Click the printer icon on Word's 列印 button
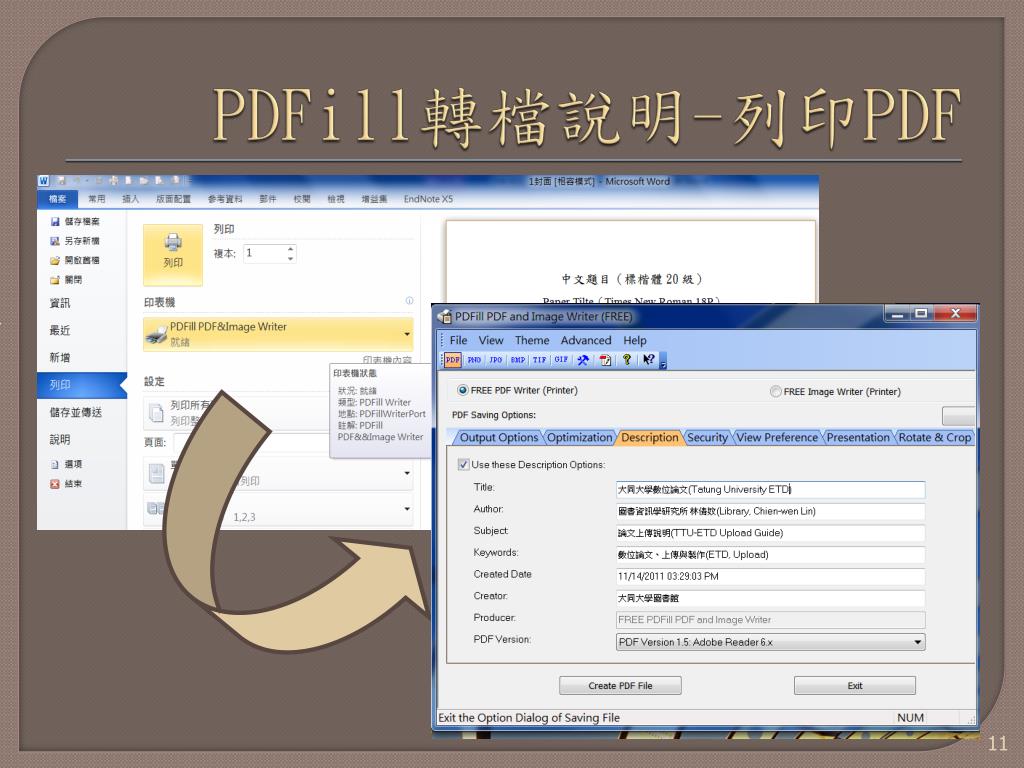Viewport: 1024px width, 768px height. tap(173, 242)
